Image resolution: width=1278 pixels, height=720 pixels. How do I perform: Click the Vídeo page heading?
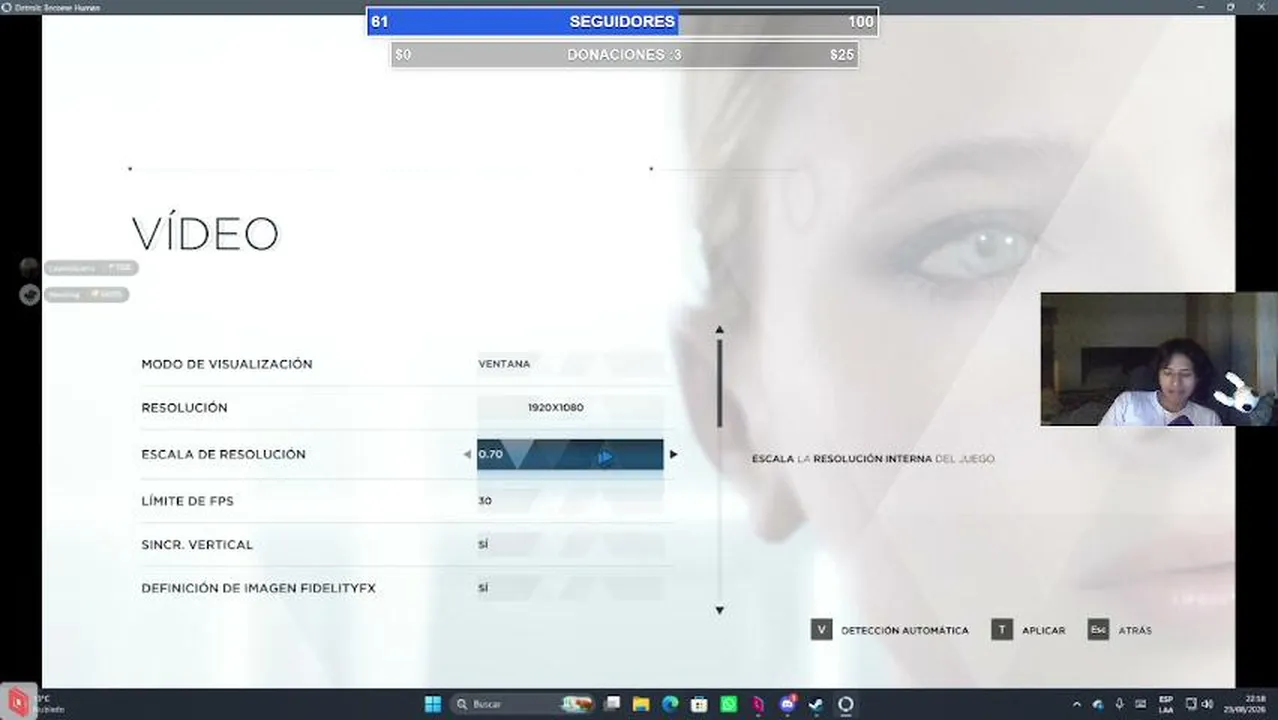(205, 233)
